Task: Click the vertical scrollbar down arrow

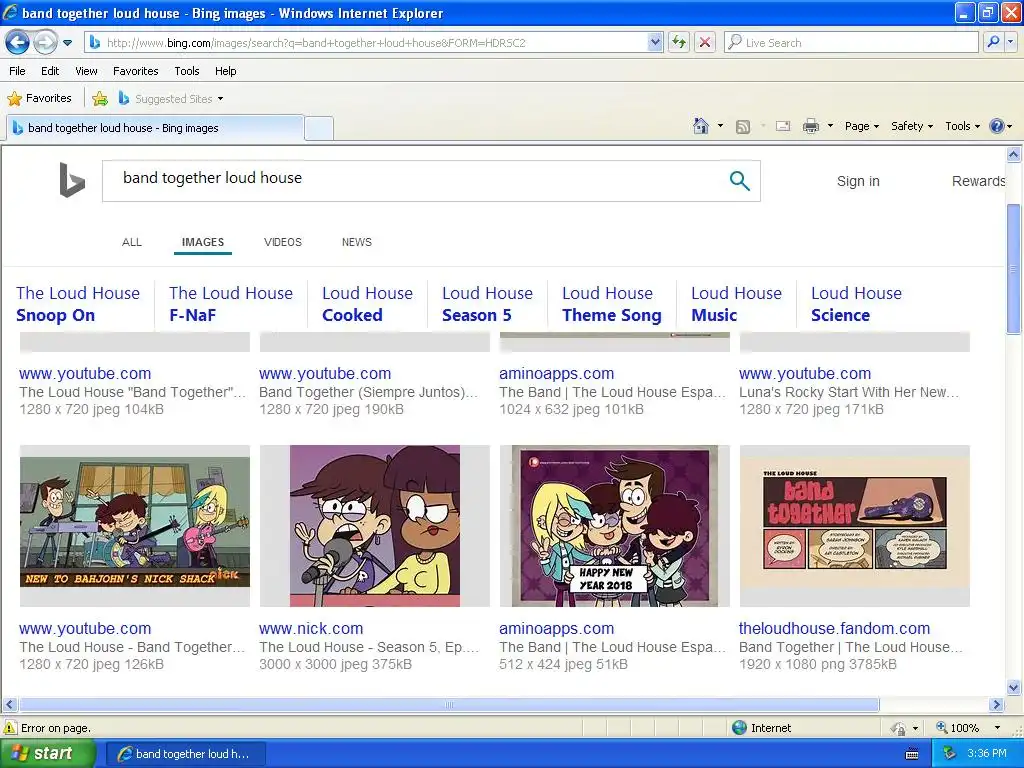Action: pyautogui.click(x=1014, y=687)
